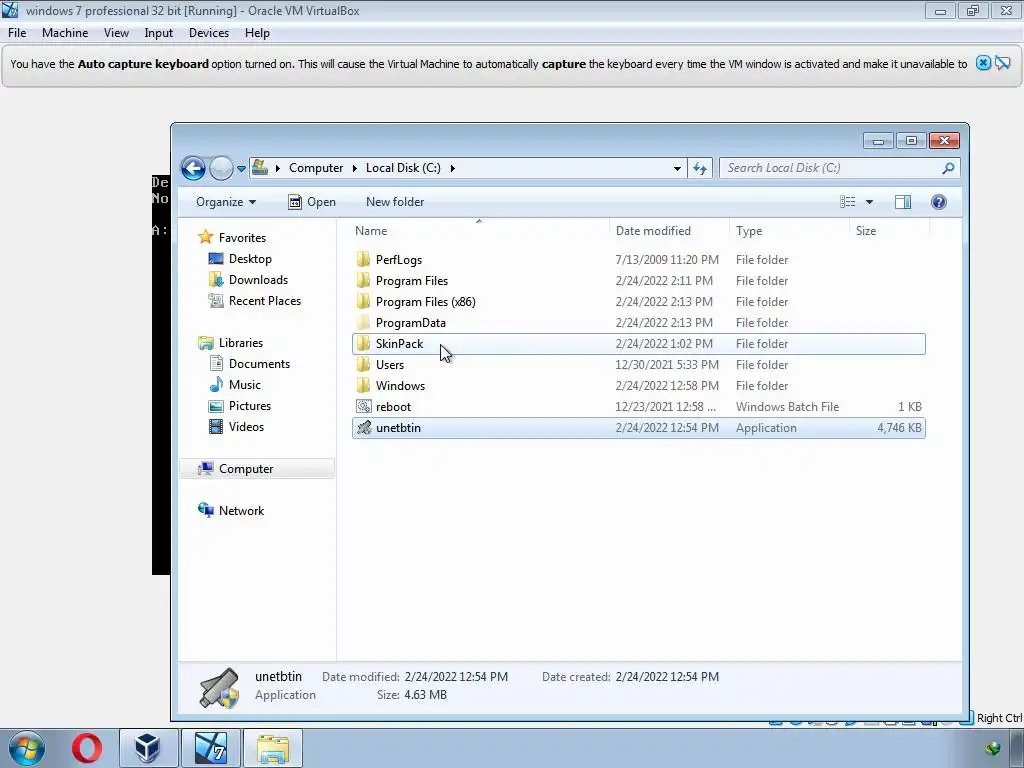Suppress this VirtualBox message icon
The image size is (1024, 768).
pos(1002,63)
